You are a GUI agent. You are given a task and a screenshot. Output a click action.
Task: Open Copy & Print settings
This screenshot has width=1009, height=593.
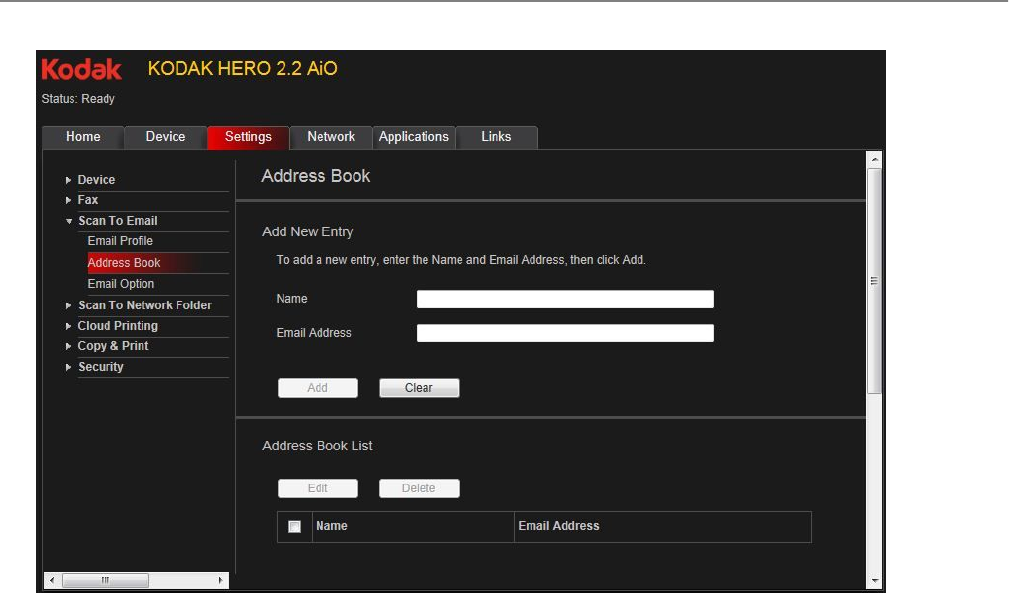point(113,346)
